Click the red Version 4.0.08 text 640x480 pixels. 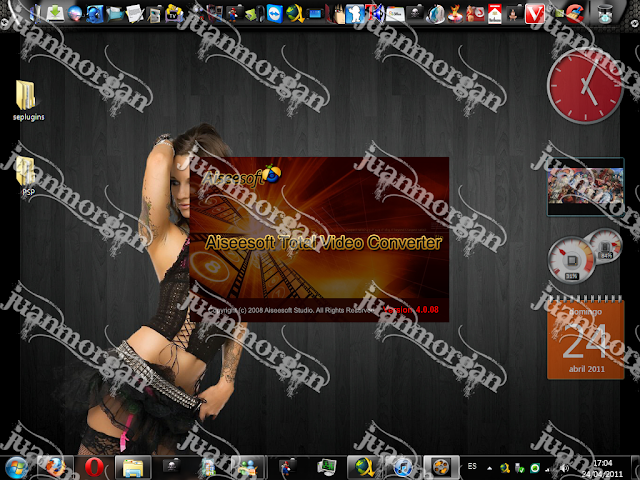[x=411, y=310]
